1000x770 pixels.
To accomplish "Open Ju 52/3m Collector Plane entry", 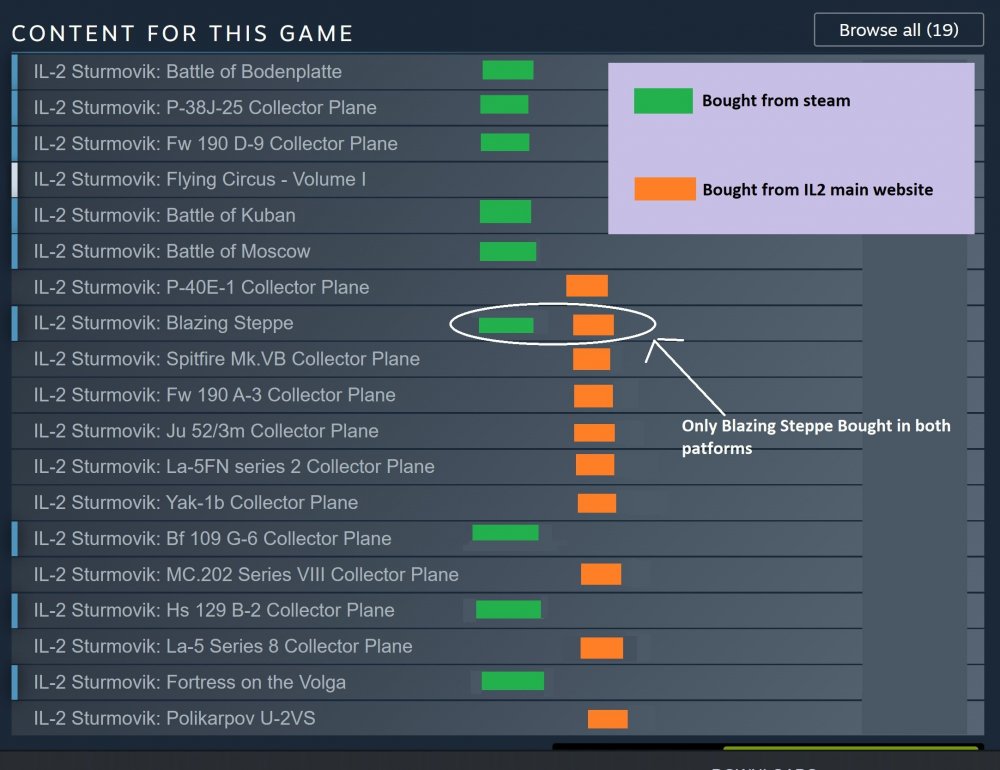I will [x=206, y=432].
